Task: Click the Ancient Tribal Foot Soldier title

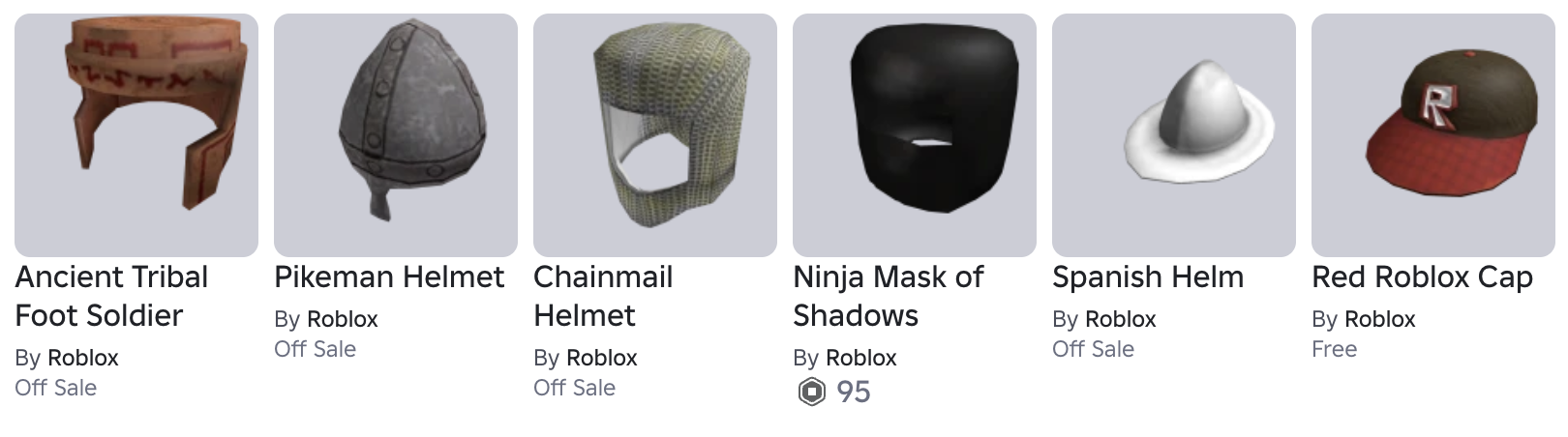Action: pyautogui.click(x=111, y=296)
